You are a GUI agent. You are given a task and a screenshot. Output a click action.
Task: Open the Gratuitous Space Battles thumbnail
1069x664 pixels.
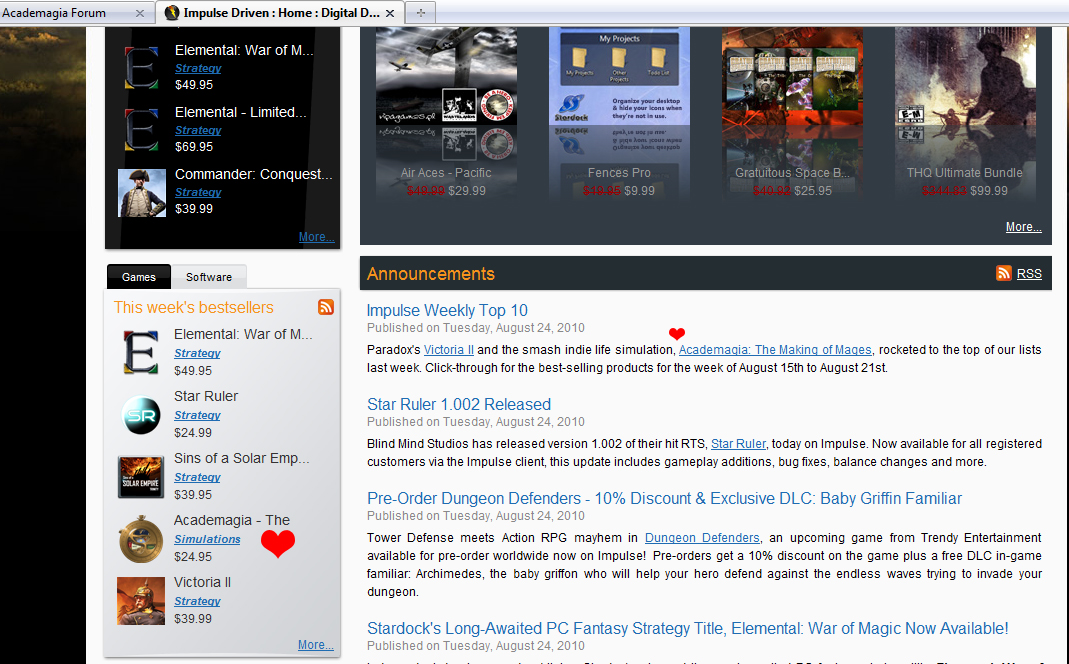(x=792, y=76)
